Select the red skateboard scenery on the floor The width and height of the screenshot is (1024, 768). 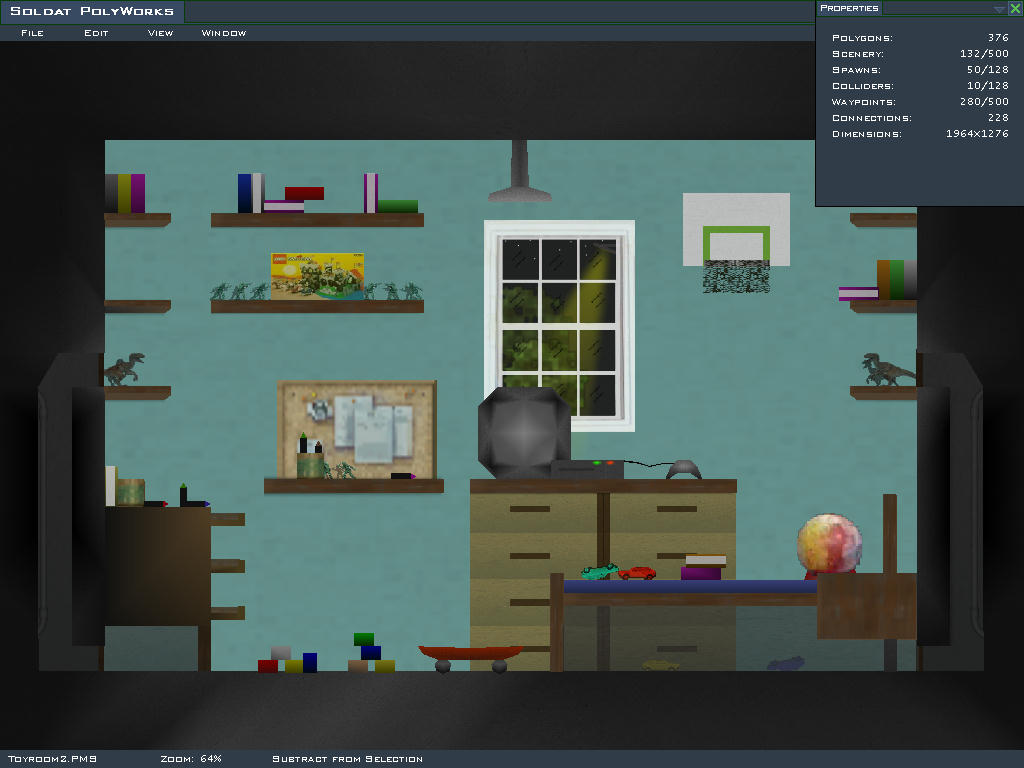470,655
